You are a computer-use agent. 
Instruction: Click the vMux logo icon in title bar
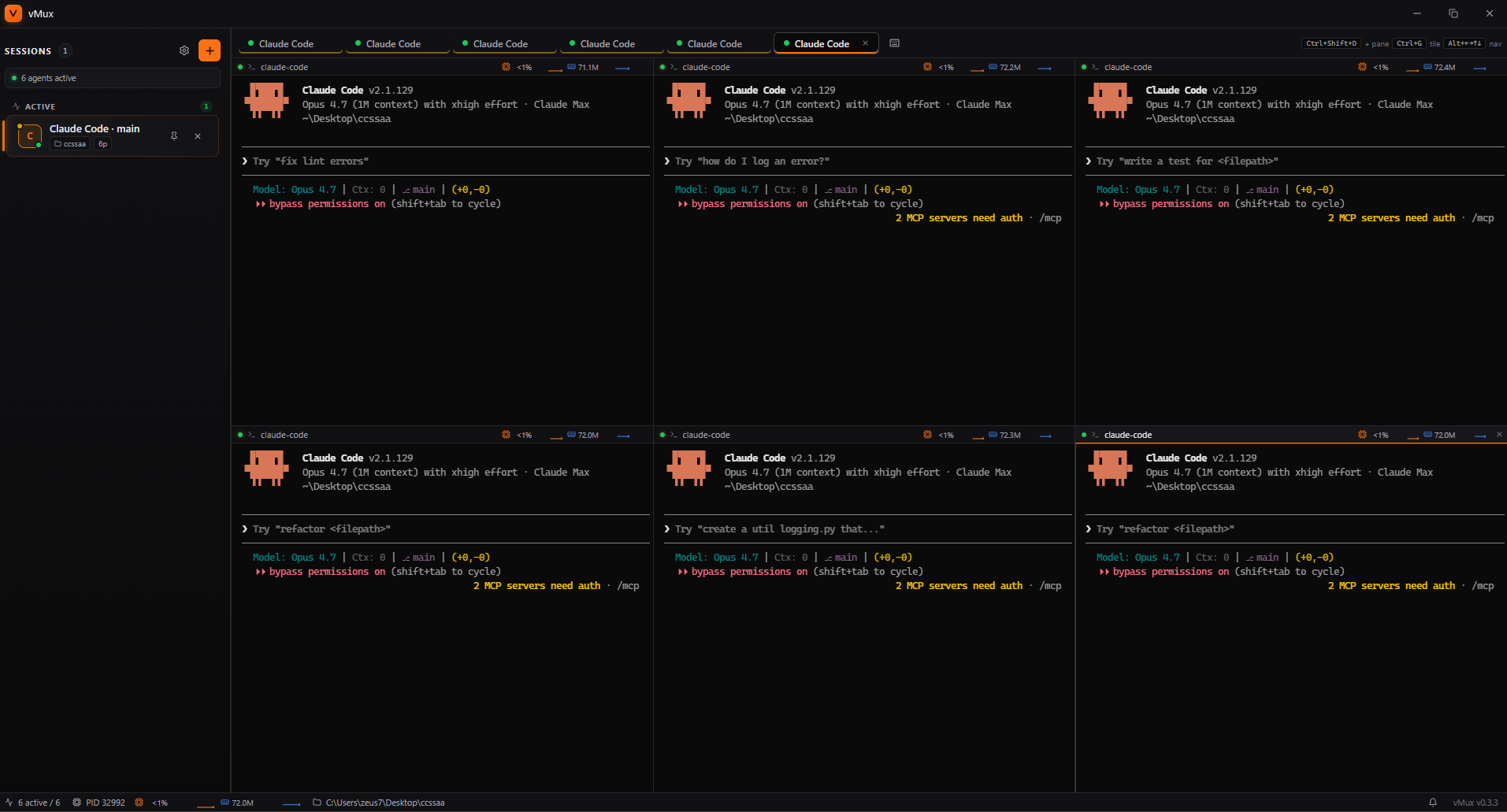(x=13, y=13)
